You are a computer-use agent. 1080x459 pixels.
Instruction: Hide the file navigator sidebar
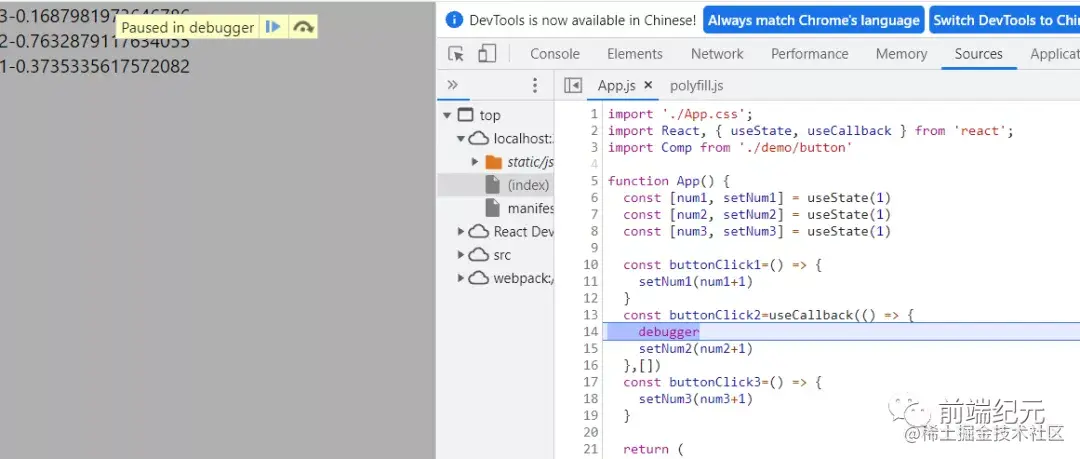(x=572, y=85)
